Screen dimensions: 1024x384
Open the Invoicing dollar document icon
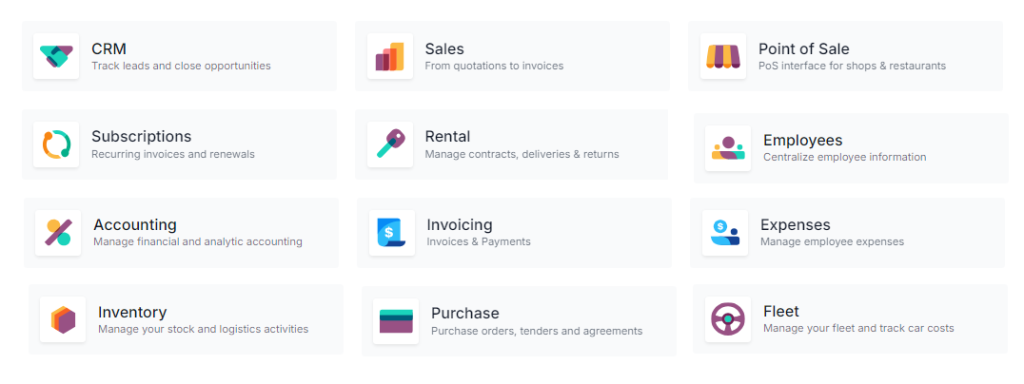pos(392,232)
